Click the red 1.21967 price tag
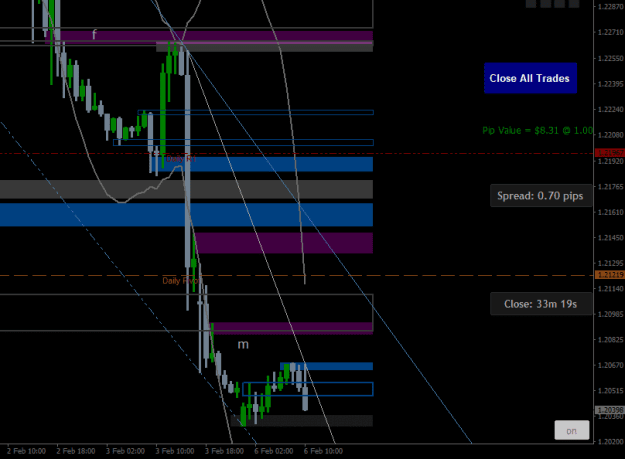Image resolution: width=625 pixels, height=459 pixels. pyautogui.click(x=609, y=153)
